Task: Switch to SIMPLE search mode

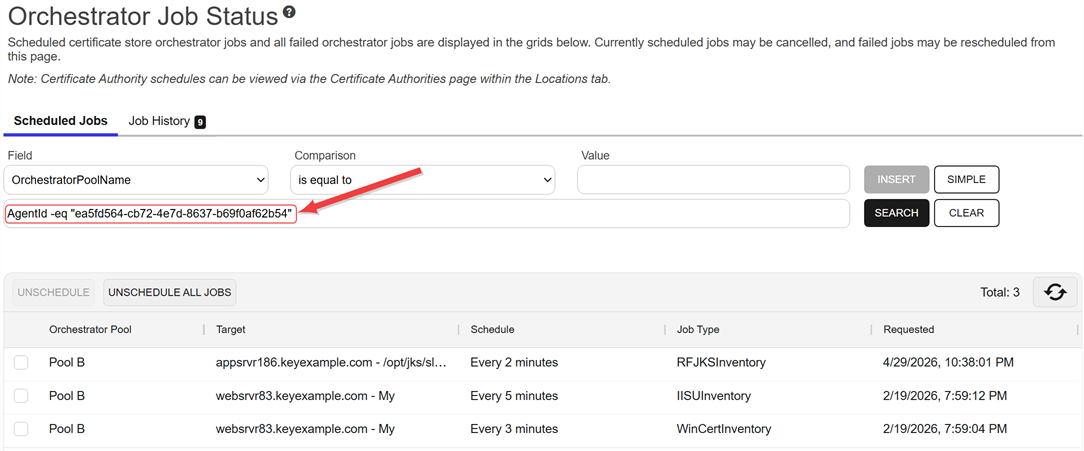Action: pos(966,179)
